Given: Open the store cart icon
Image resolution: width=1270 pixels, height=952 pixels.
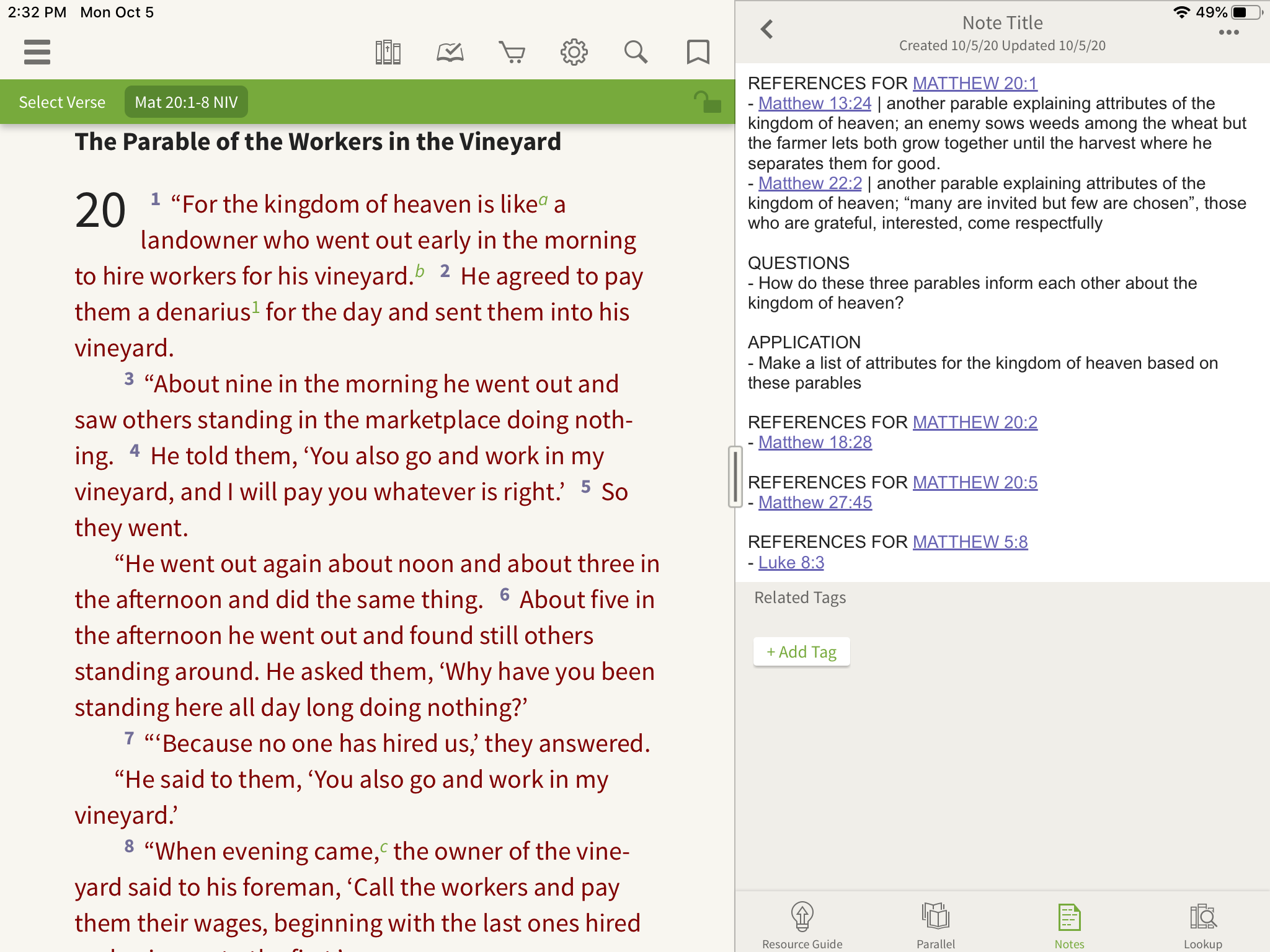Looking at the screenshot, I should click(x=512, y=52).
